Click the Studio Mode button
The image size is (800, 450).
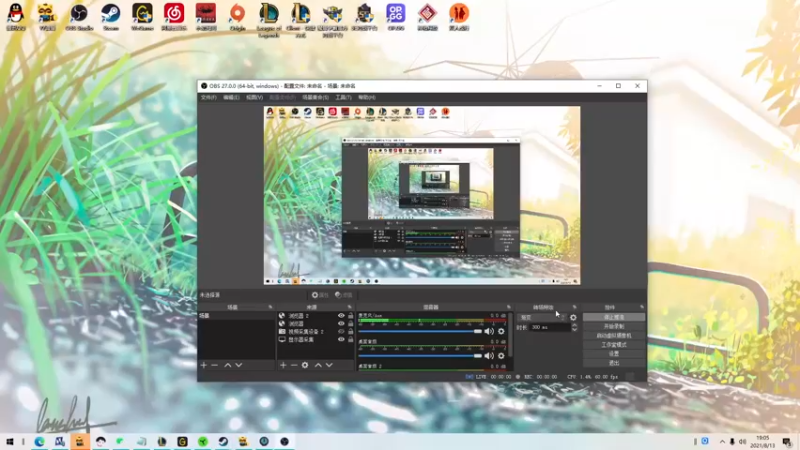614,345
